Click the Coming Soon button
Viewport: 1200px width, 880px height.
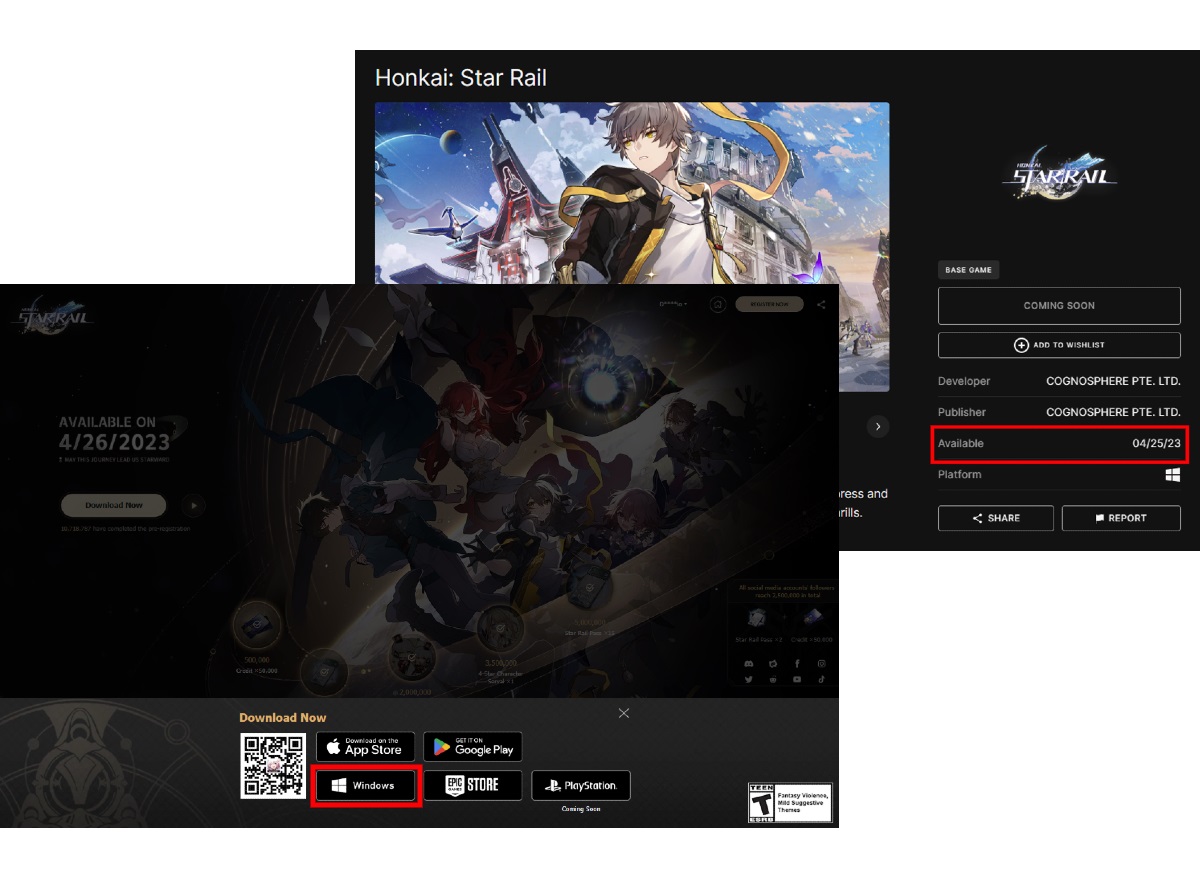click(1059, 306)
